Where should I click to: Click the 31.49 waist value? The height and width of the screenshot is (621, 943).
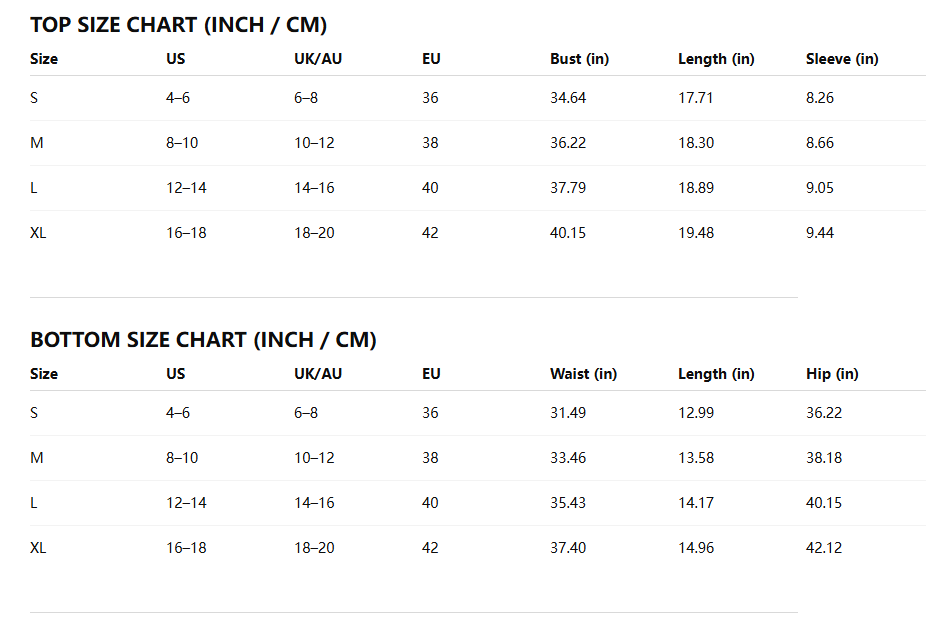coord(568,413)
